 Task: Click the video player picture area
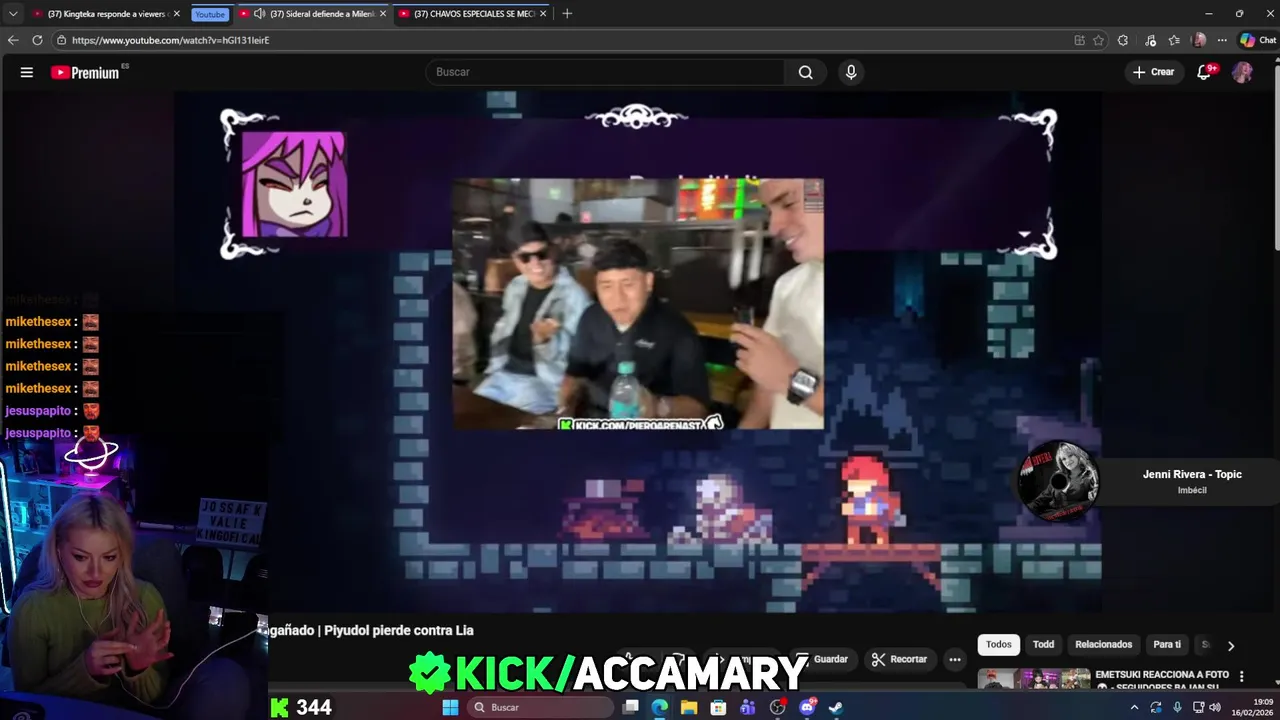pos(638,350)
